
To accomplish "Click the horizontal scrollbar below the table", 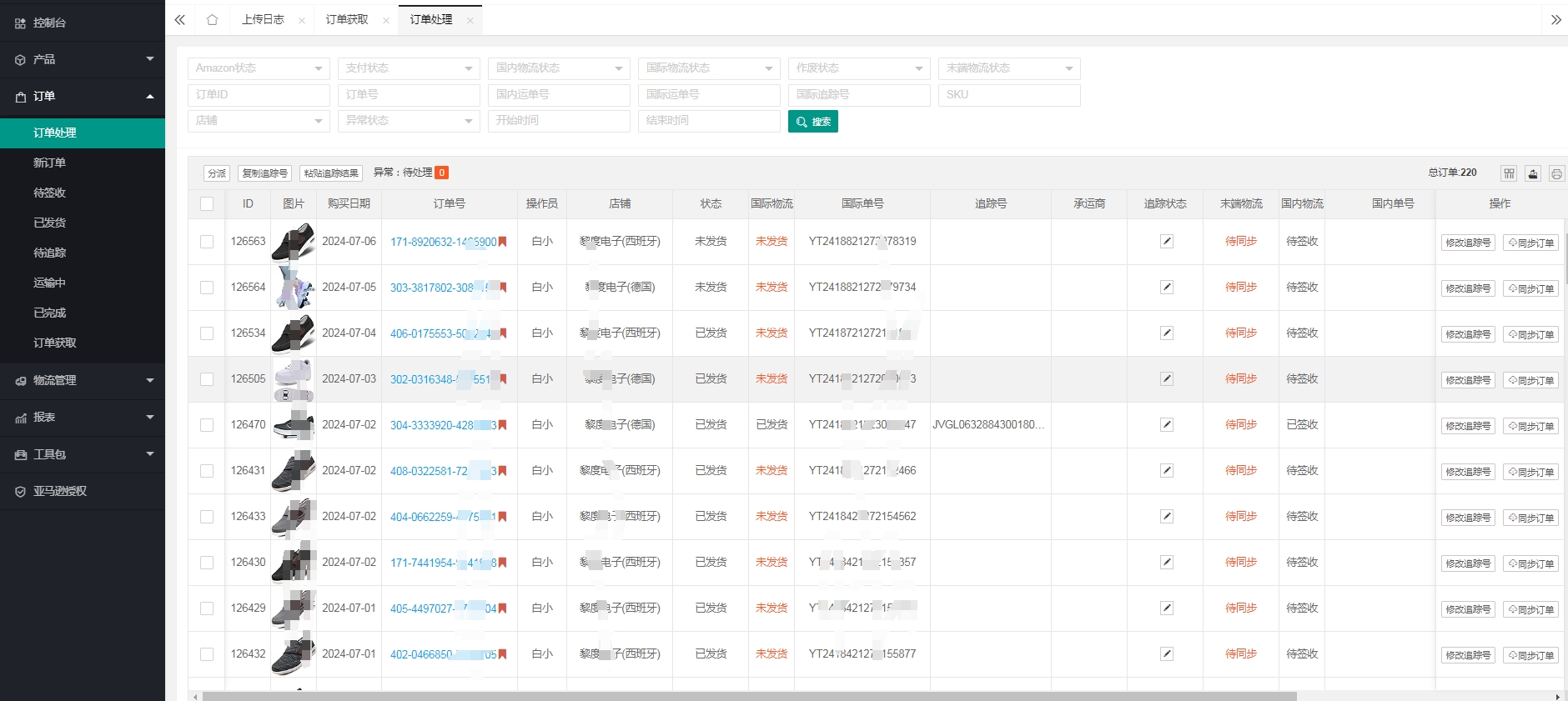I will point(749,696).
